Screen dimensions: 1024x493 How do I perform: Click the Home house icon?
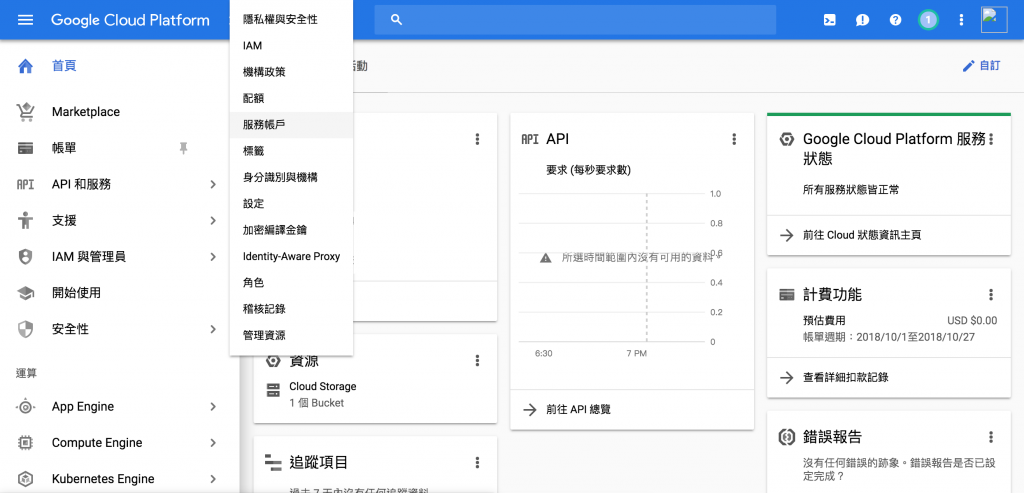point(25,65)
